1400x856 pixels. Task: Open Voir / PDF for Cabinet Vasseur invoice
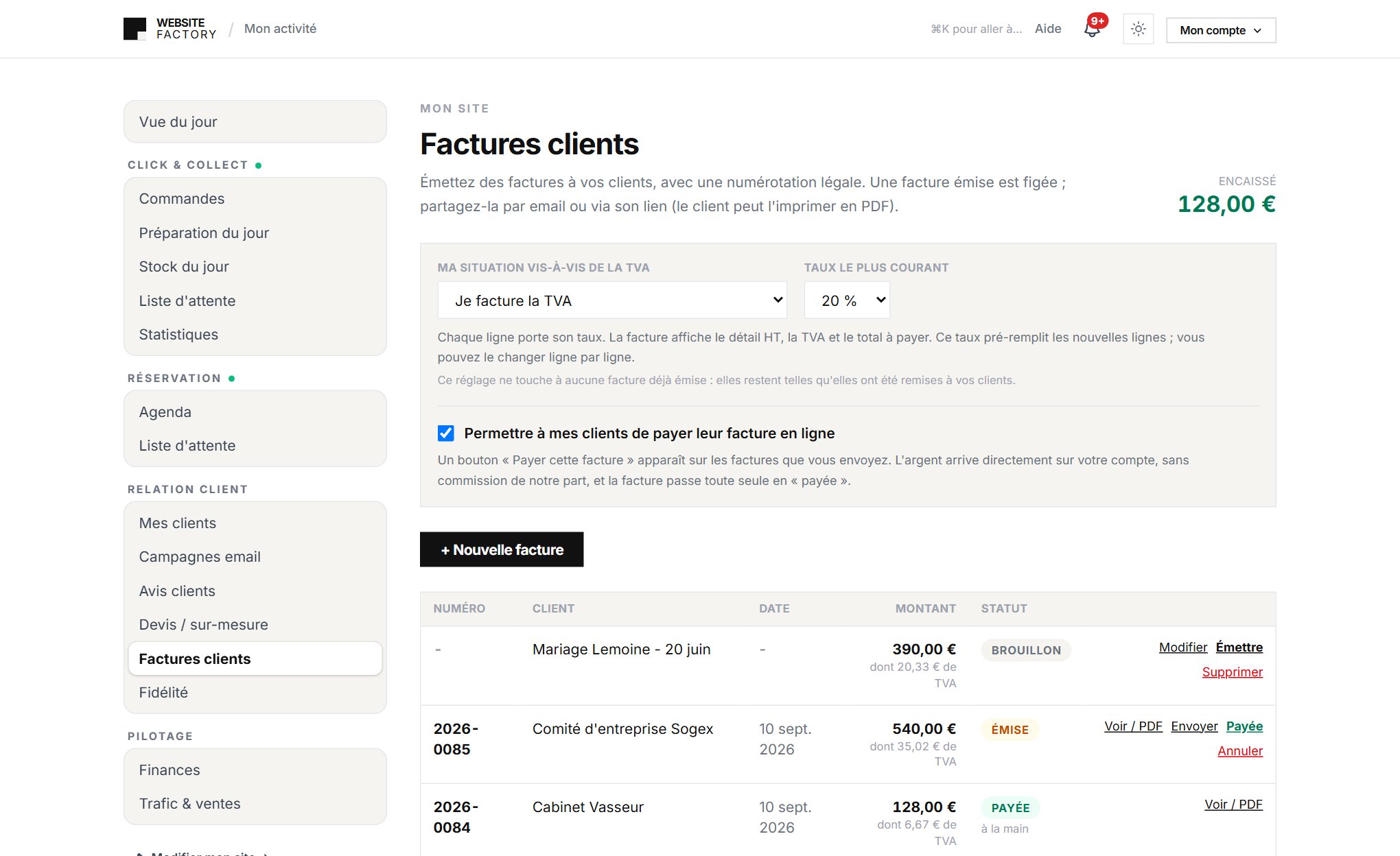tap(1233, 805)
